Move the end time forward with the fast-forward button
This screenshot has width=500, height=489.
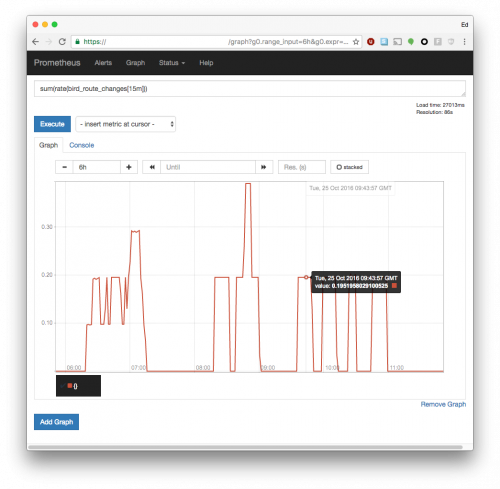264,167
